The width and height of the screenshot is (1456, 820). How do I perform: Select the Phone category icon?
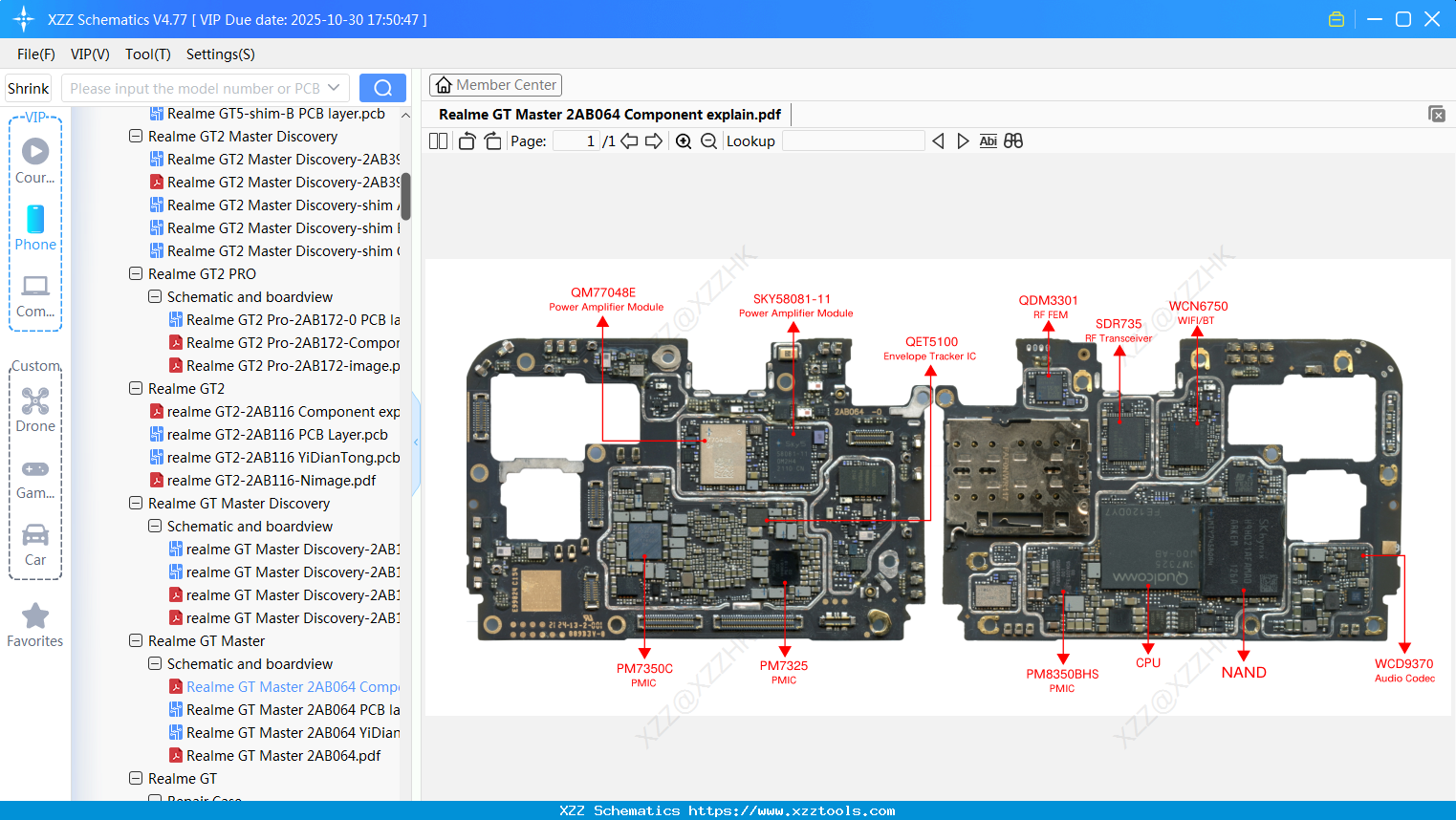point(35,228)
